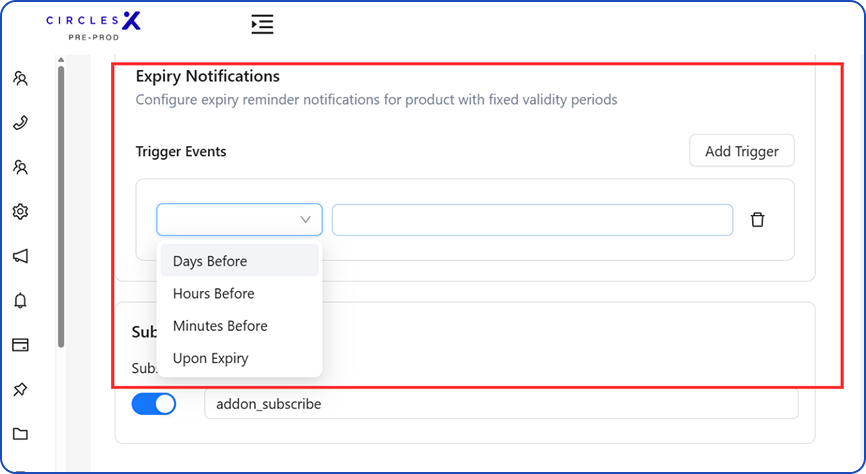Screen dimensions: 866x474
Task: Click the users icon below the phone icon
Action: click(x=20, y=167)
